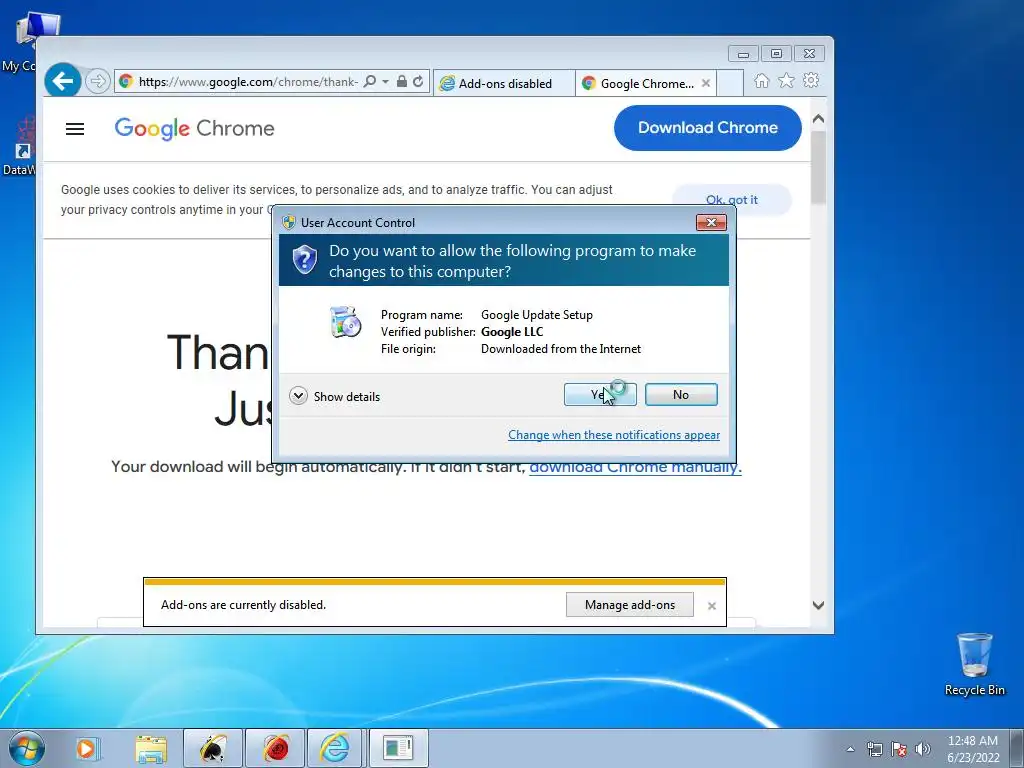Click the Manage add-ons button
The image size is (1024, 768).
point(630,605)
